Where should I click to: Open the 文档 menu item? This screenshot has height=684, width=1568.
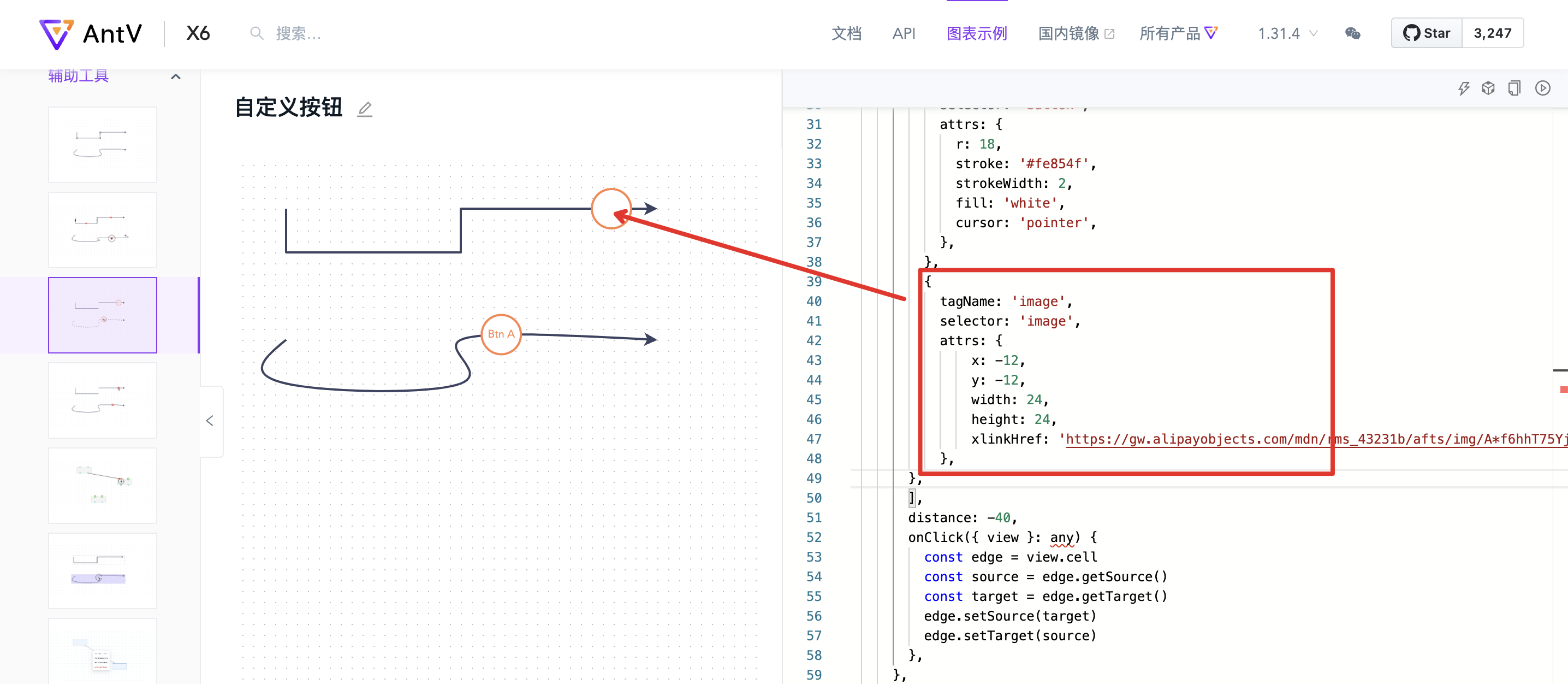[x=847, y=33]
